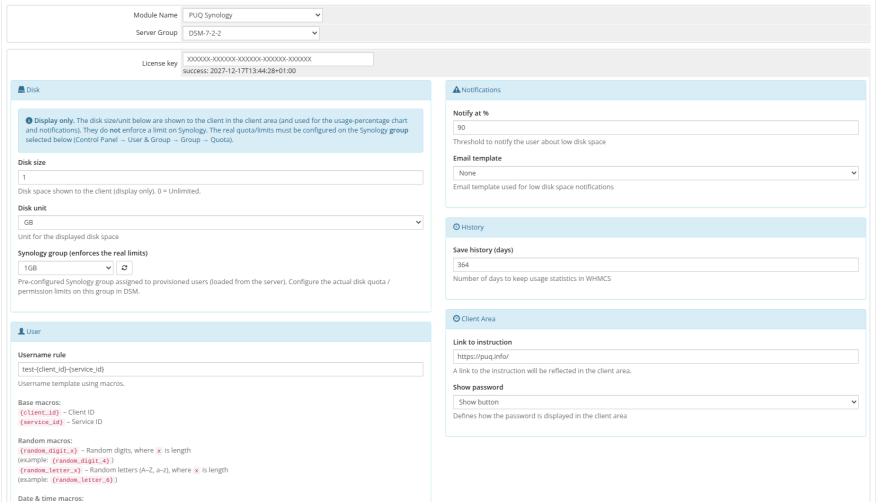Click the Client Area panel title
The height and width of the screenshot is (502, 880).
(x=478, y=318)
